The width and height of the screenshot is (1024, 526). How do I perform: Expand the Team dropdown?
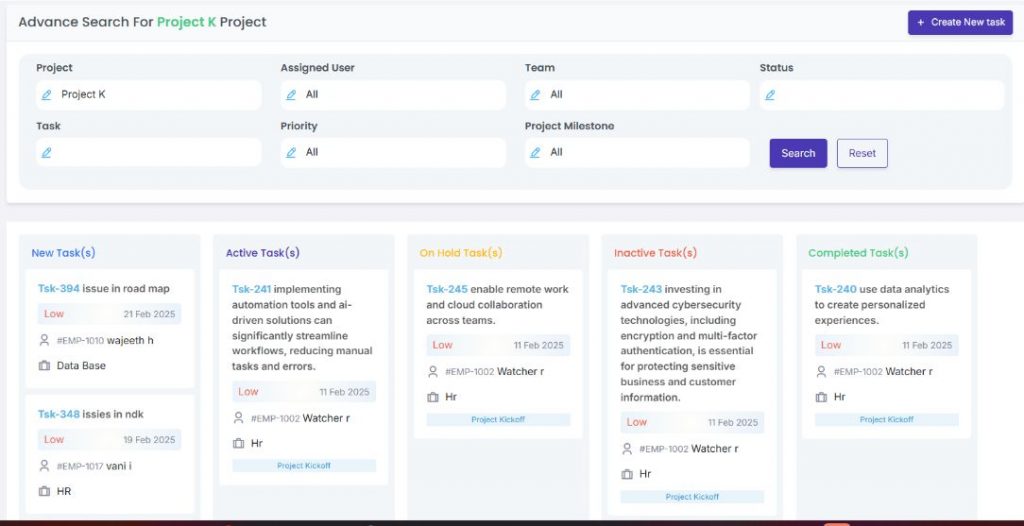click(x=637, y=95)
